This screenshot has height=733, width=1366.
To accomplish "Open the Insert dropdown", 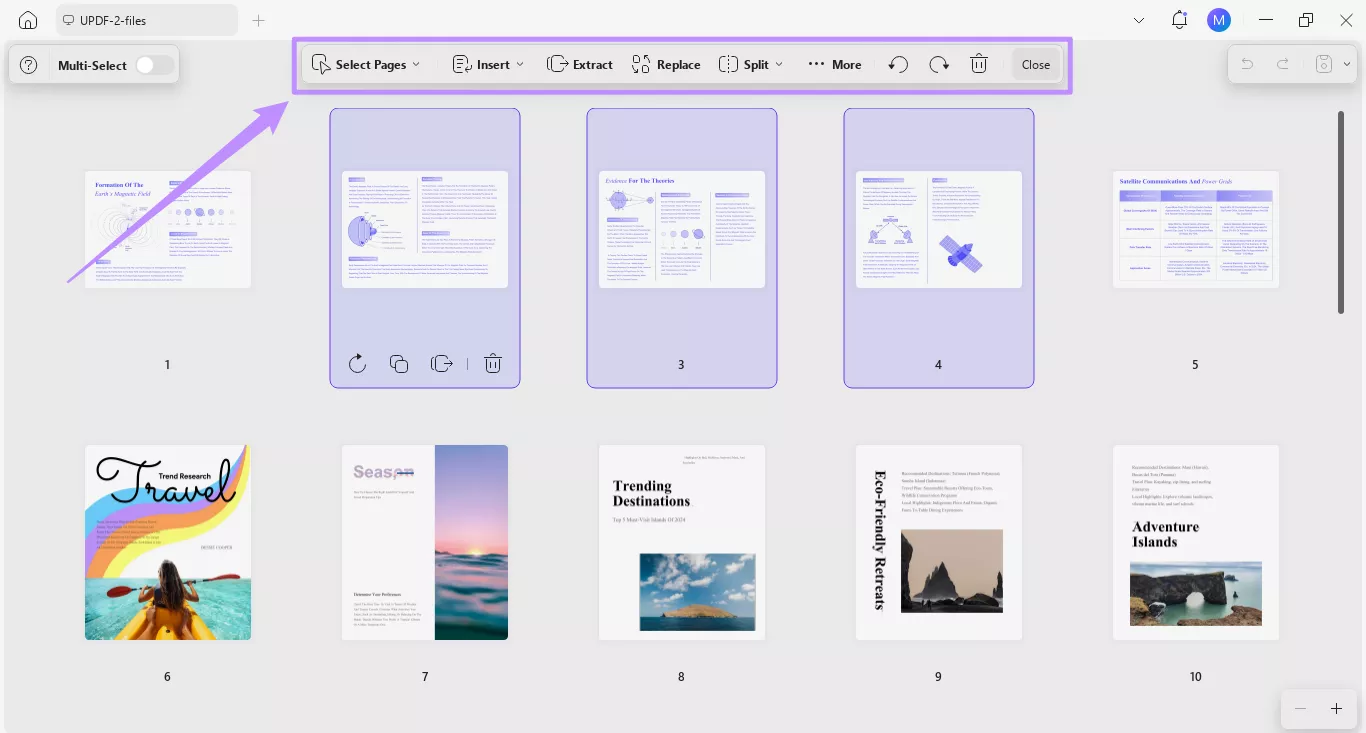I will [x=487, y=63].
